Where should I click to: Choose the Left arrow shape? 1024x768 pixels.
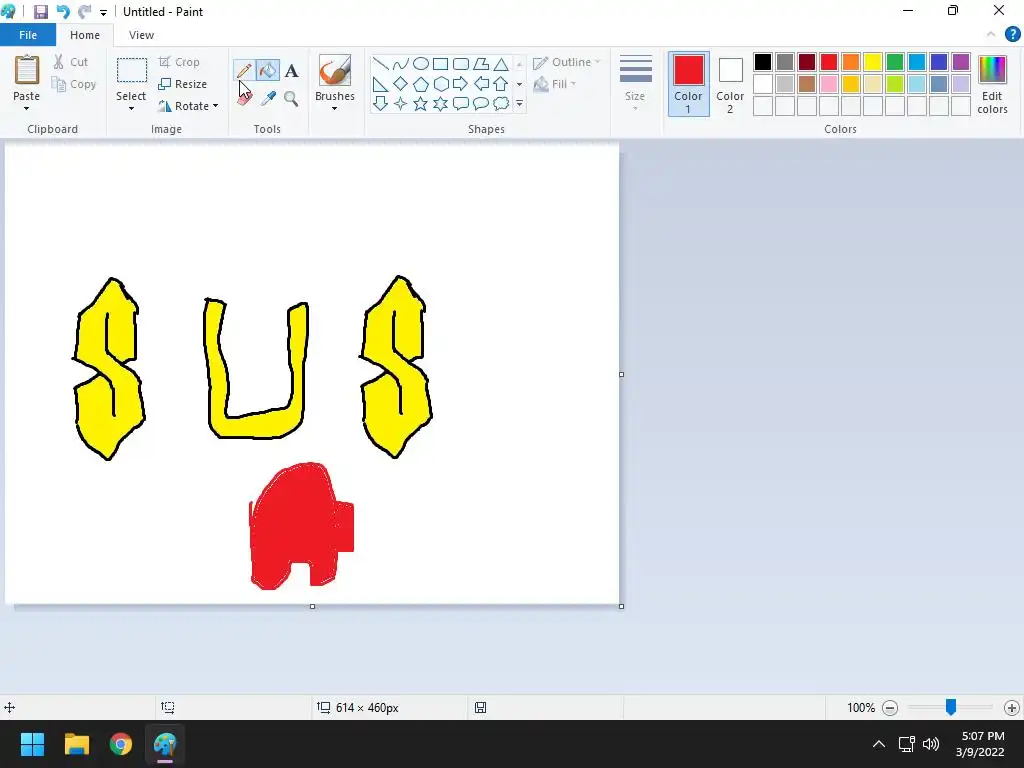[481, 84]
